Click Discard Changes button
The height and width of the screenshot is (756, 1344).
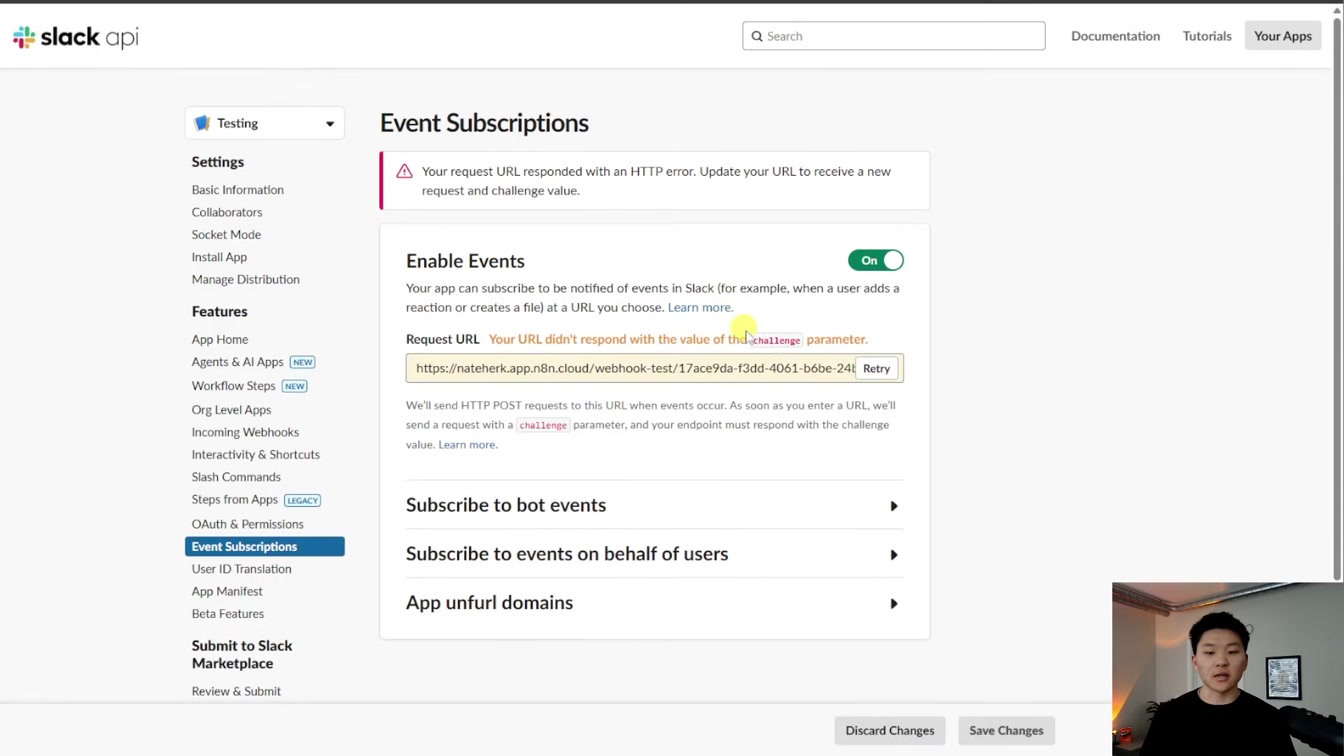[x=890, y=731]
